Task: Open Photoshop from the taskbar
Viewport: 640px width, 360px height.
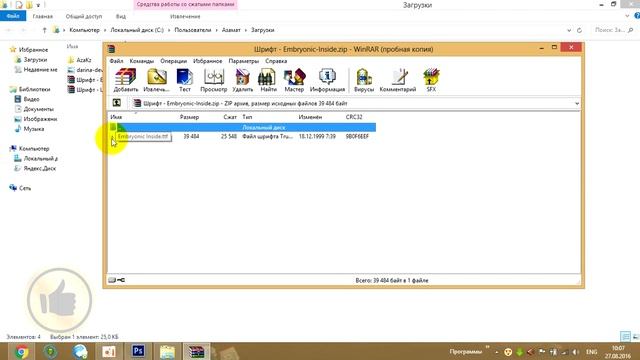Action: [138, 351]
